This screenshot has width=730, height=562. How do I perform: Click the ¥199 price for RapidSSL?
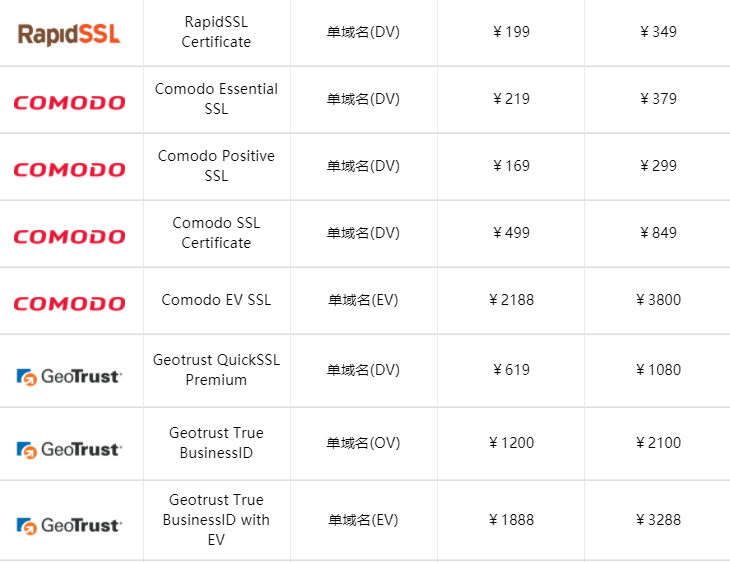point(511,32)
